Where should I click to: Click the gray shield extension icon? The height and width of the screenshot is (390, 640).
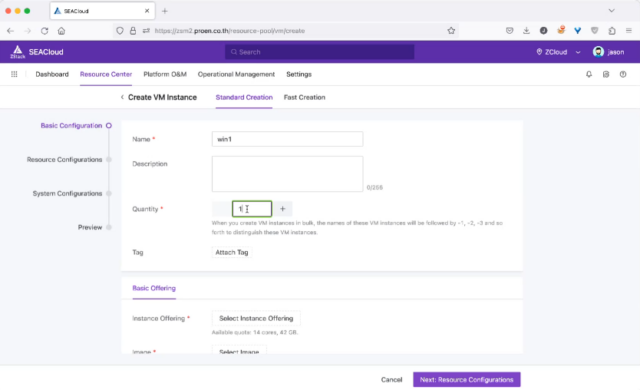click(x=595, y=31)
